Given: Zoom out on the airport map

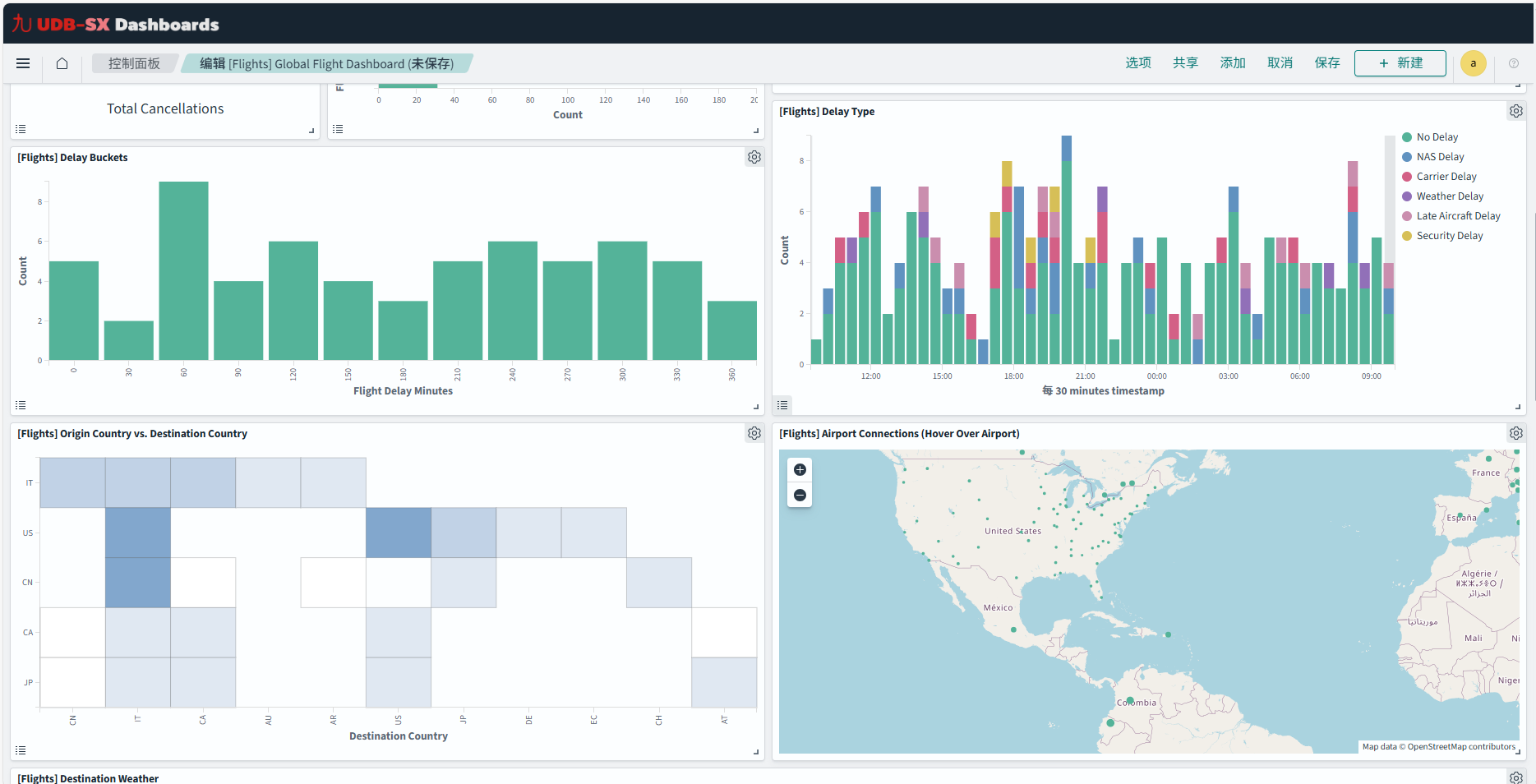Looking at the screenshot, I should (x=800, y=495).
